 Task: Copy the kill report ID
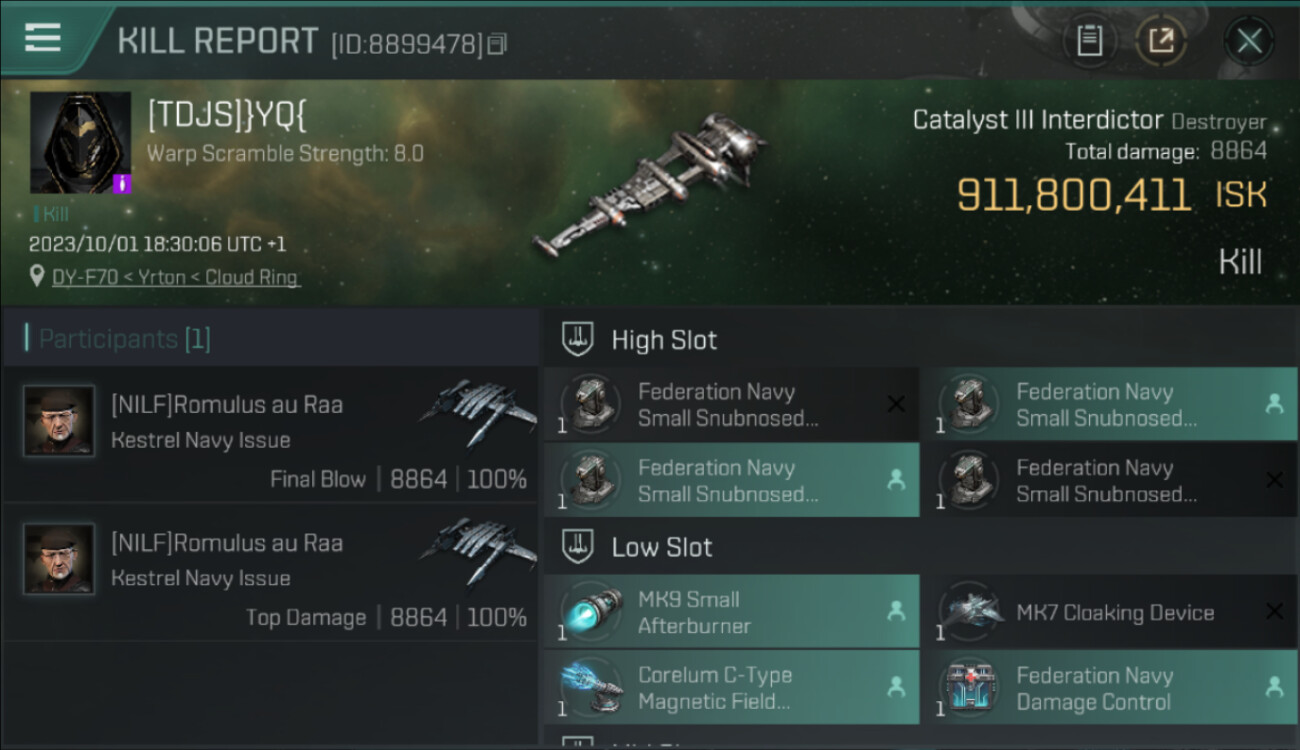coord(497,44)
